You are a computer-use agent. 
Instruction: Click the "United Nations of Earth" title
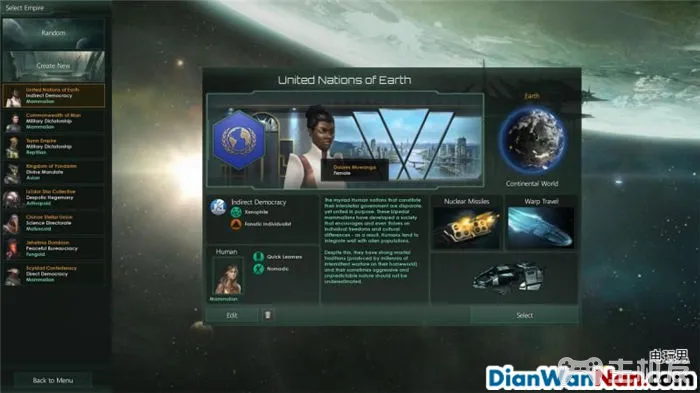click(x=344, y=80)
